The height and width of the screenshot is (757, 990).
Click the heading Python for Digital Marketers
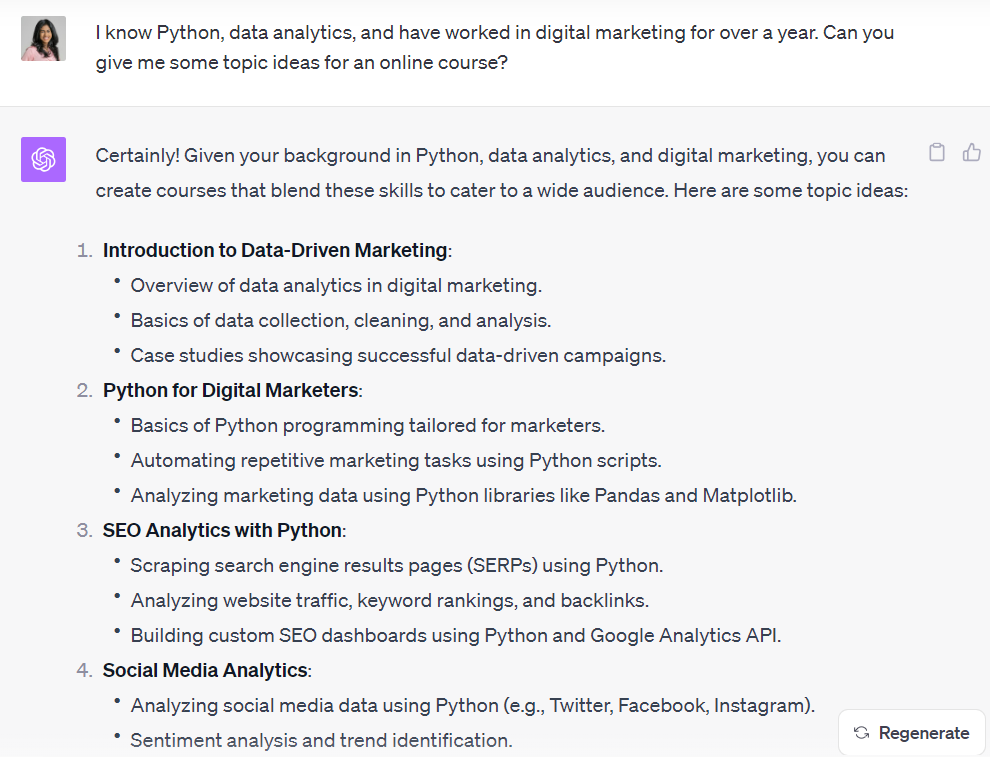pyautogui.click(x=229, y=390)
